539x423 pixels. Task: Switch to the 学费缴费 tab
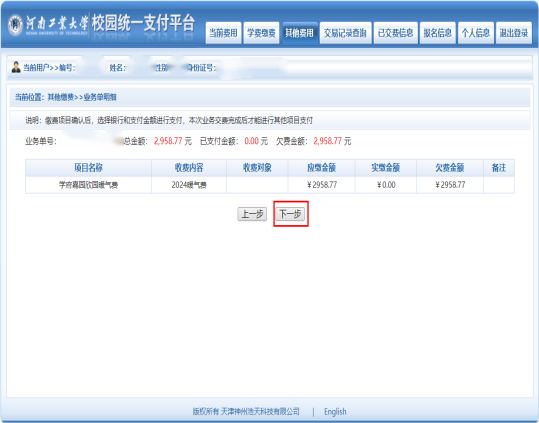click(261, 33)
